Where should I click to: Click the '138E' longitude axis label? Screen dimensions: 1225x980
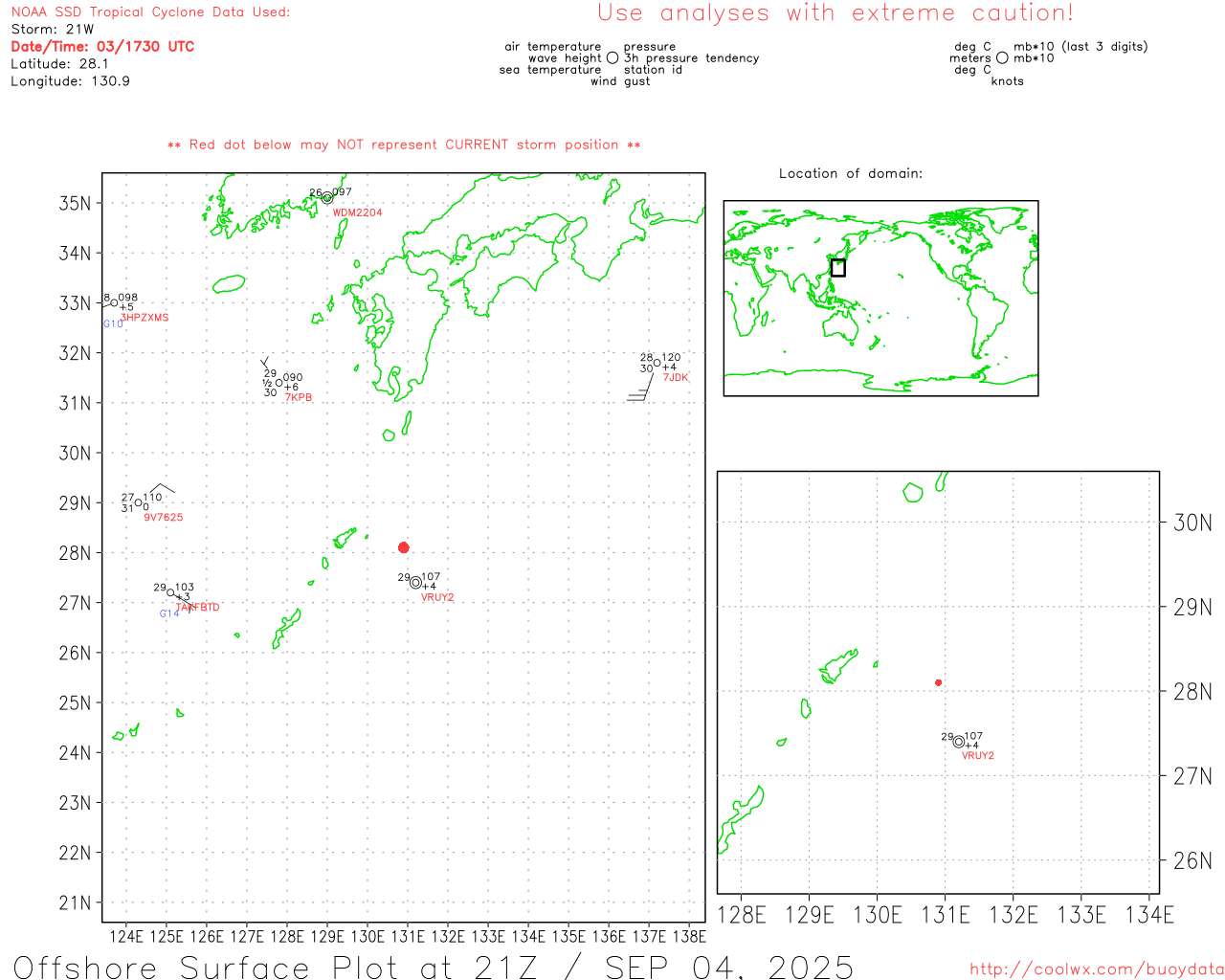pyautogui.click(x=689, y=936)
